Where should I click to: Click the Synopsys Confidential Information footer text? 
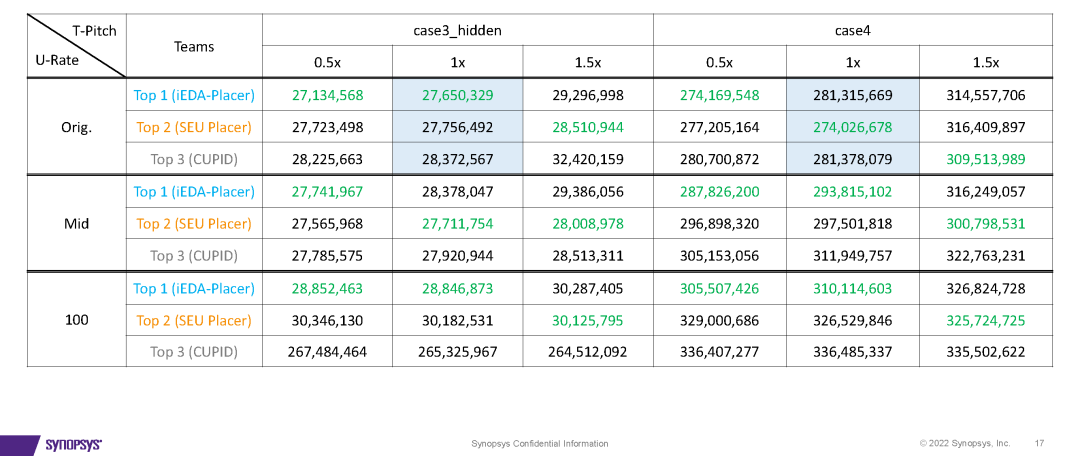[x=539, y=443]
